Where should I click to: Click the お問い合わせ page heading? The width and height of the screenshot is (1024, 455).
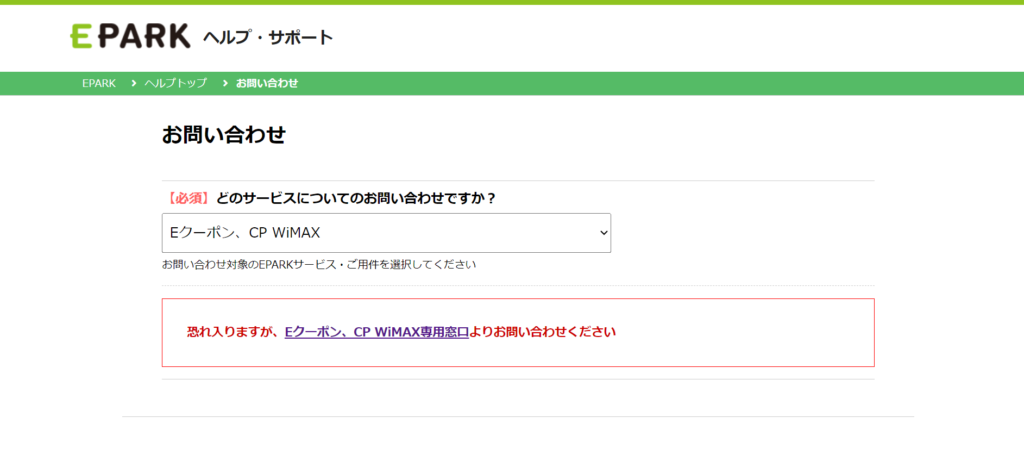(223, 135)
